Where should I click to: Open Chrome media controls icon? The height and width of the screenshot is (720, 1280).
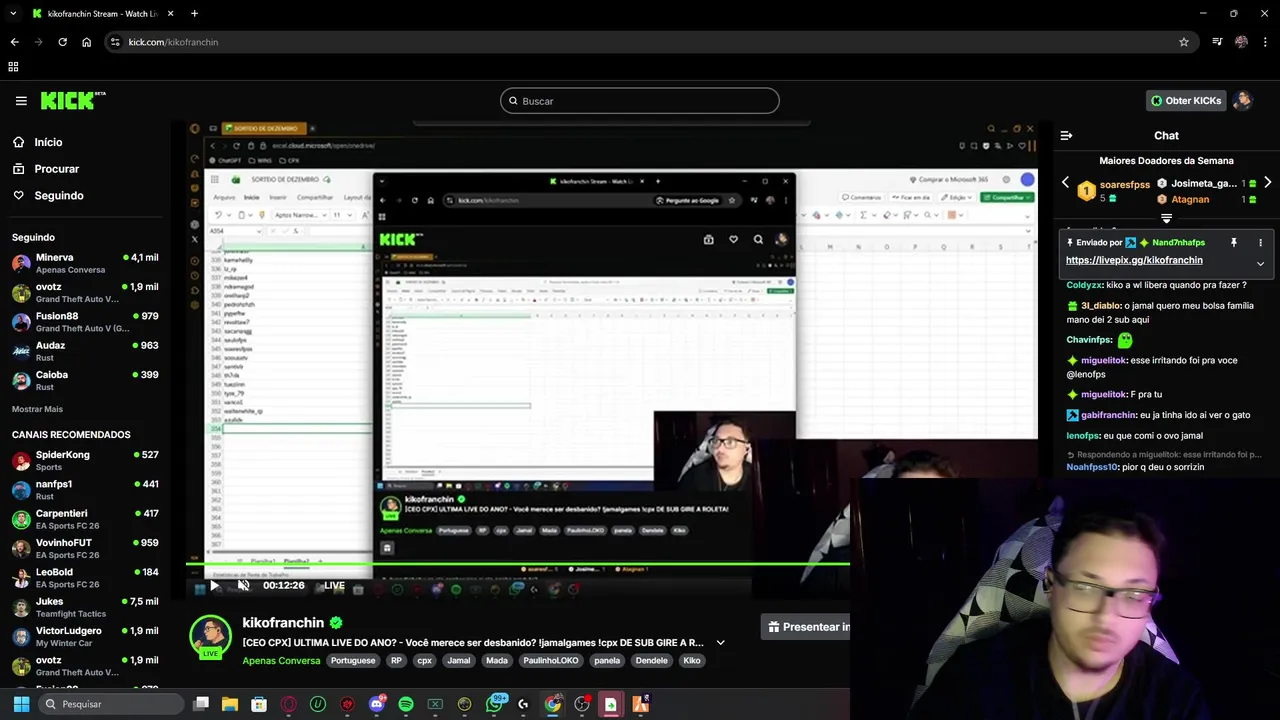coord(1217,42)
